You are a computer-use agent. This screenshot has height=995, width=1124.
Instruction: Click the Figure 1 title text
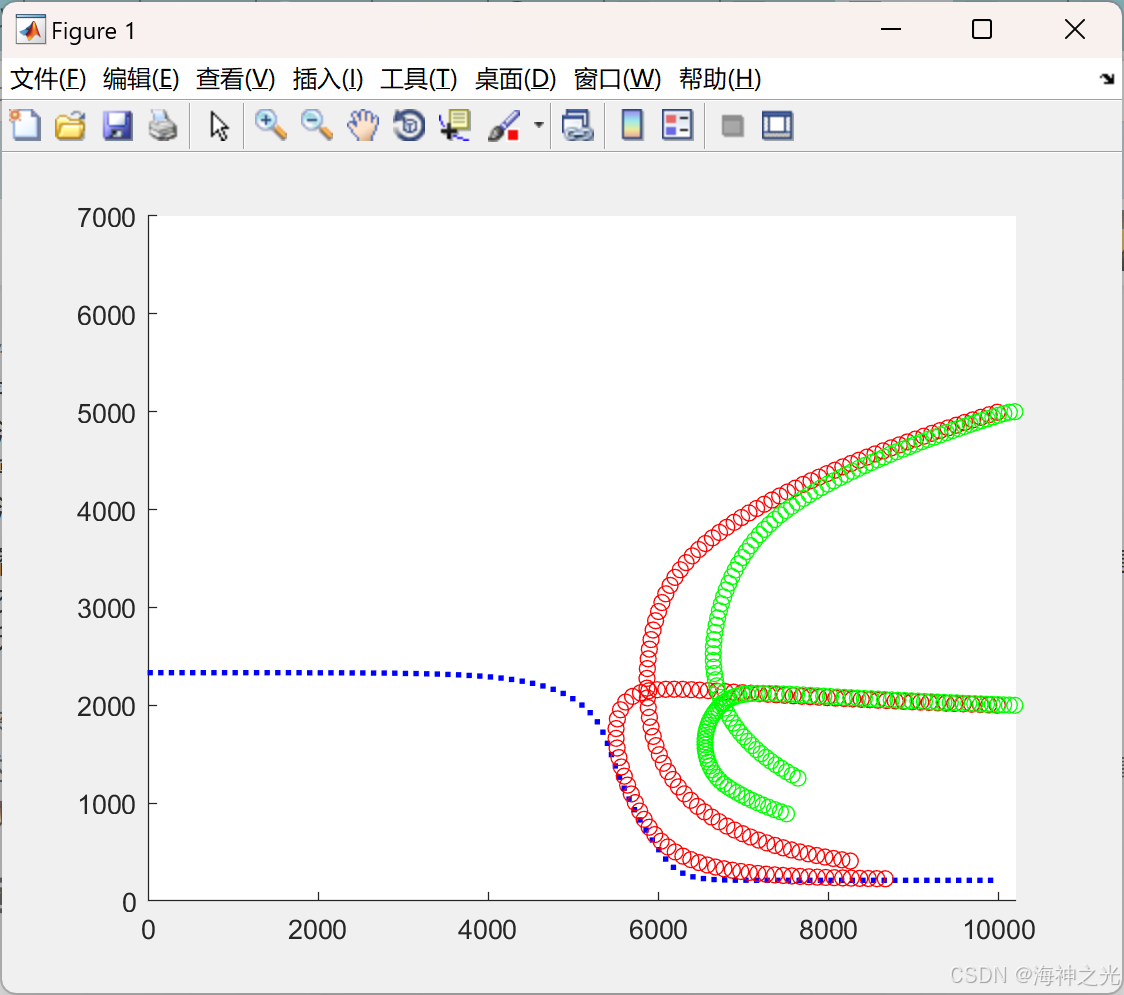point(93,31)
